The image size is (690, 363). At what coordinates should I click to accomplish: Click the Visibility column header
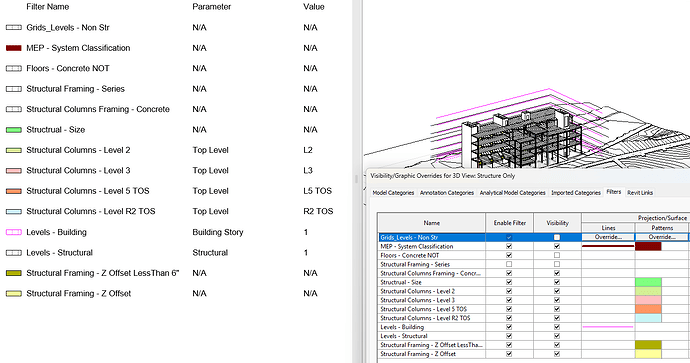(558, 223)
